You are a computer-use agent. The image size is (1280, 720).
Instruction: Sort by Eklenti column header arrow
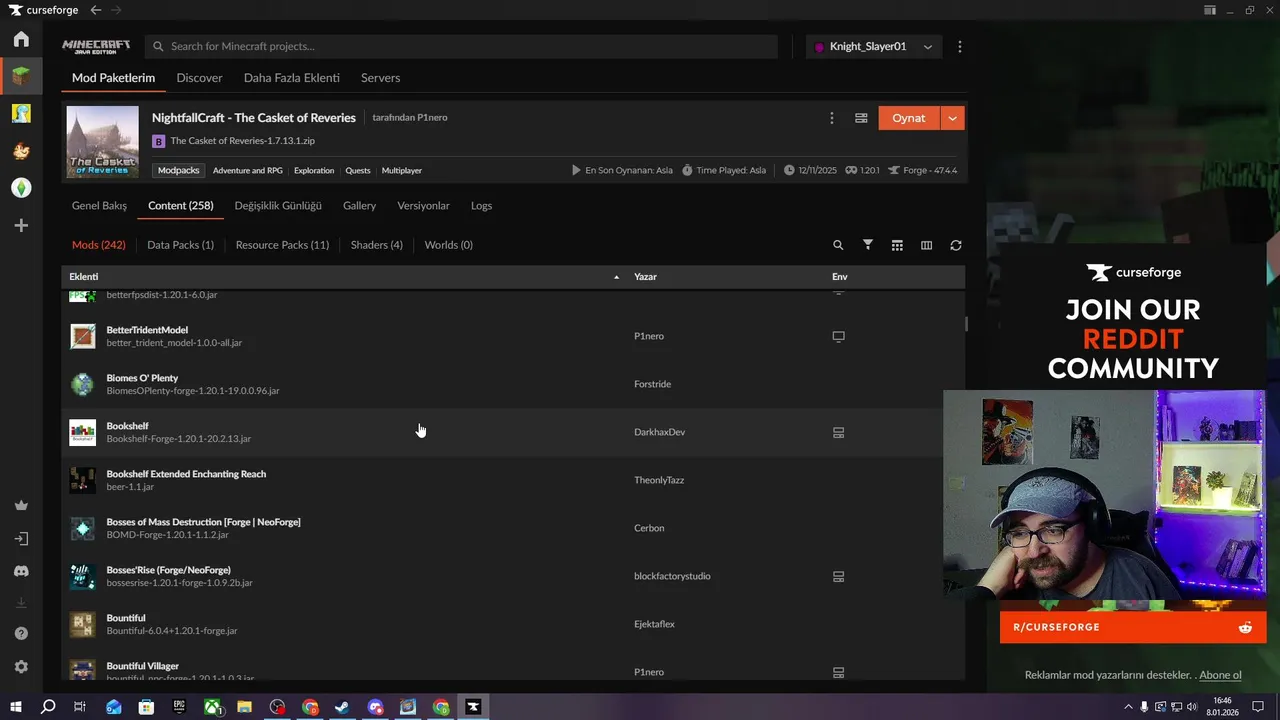[616, 277]
